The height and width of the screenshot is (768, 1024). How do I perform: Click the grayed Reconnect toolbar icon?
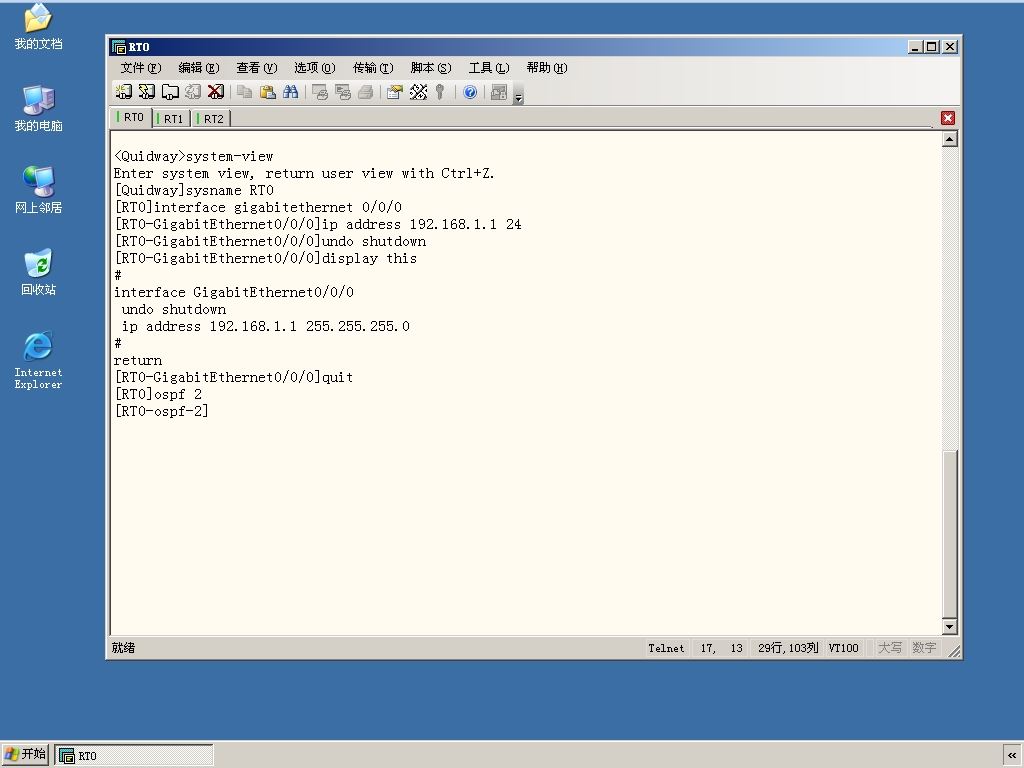click(x=193, y=92)
